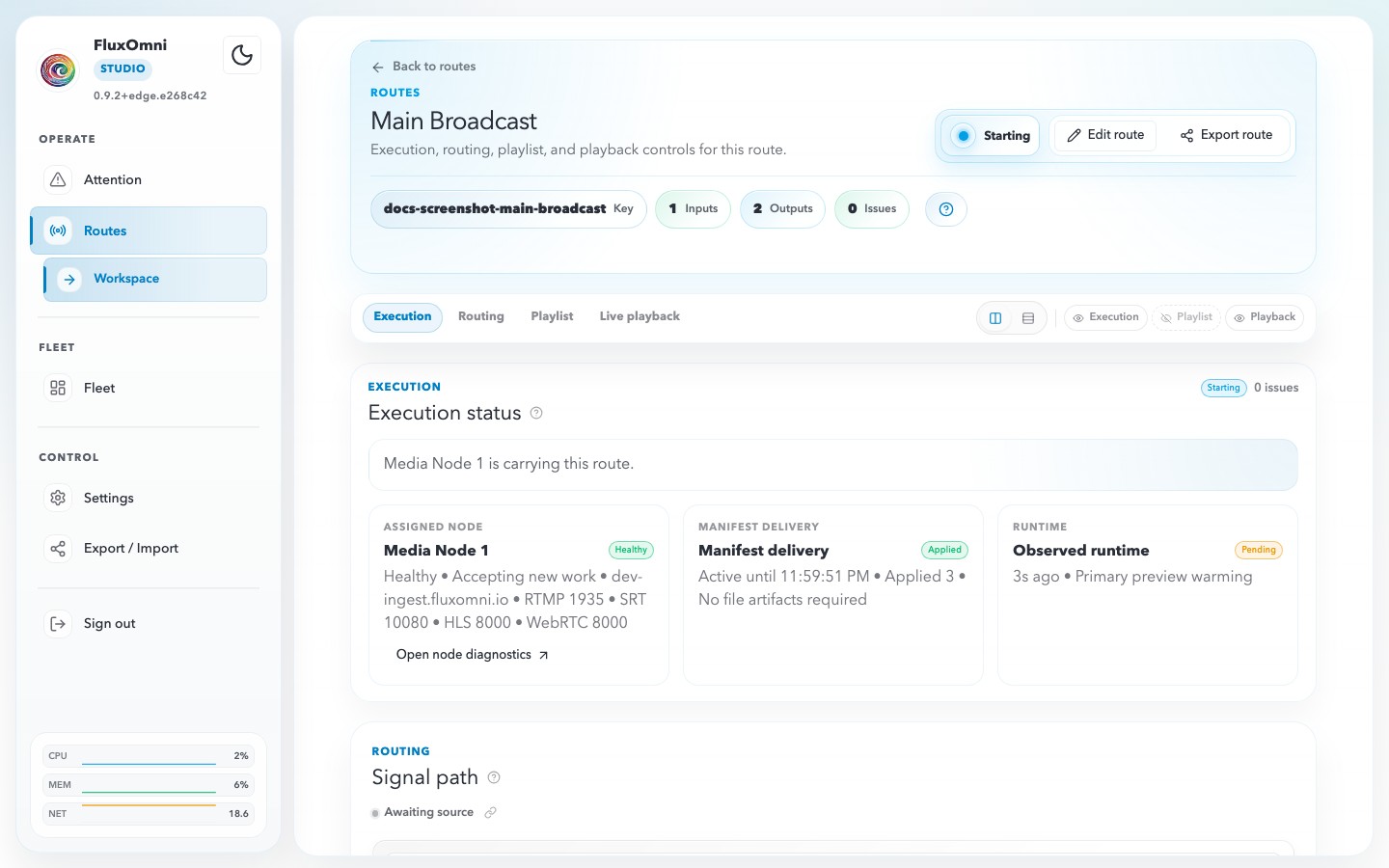Open the help question-mark chip
1389x868 pixels.
(x=945, y=209)
